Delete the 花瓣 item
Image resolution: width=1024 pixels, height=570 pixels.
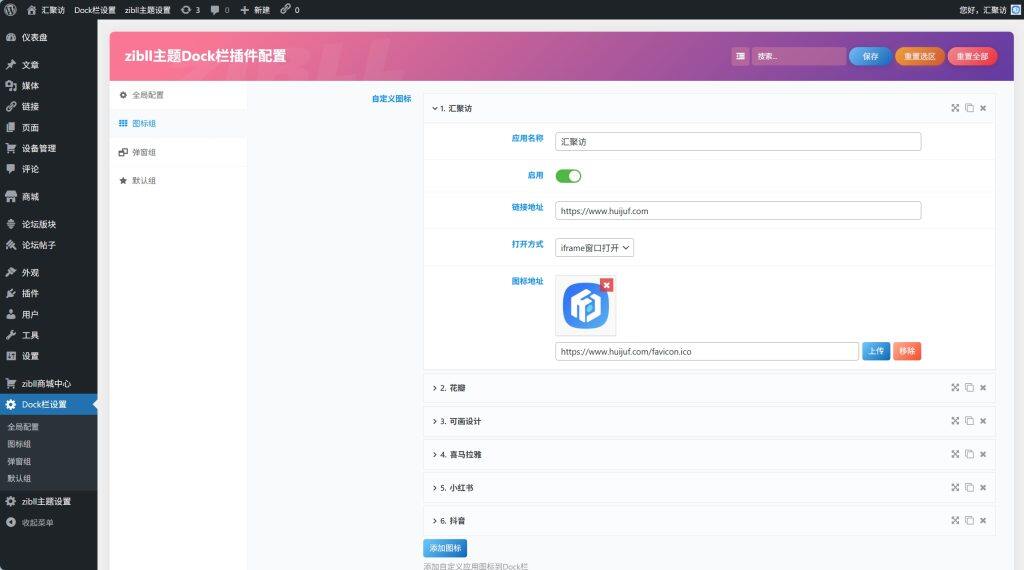(x=983, y=388)
